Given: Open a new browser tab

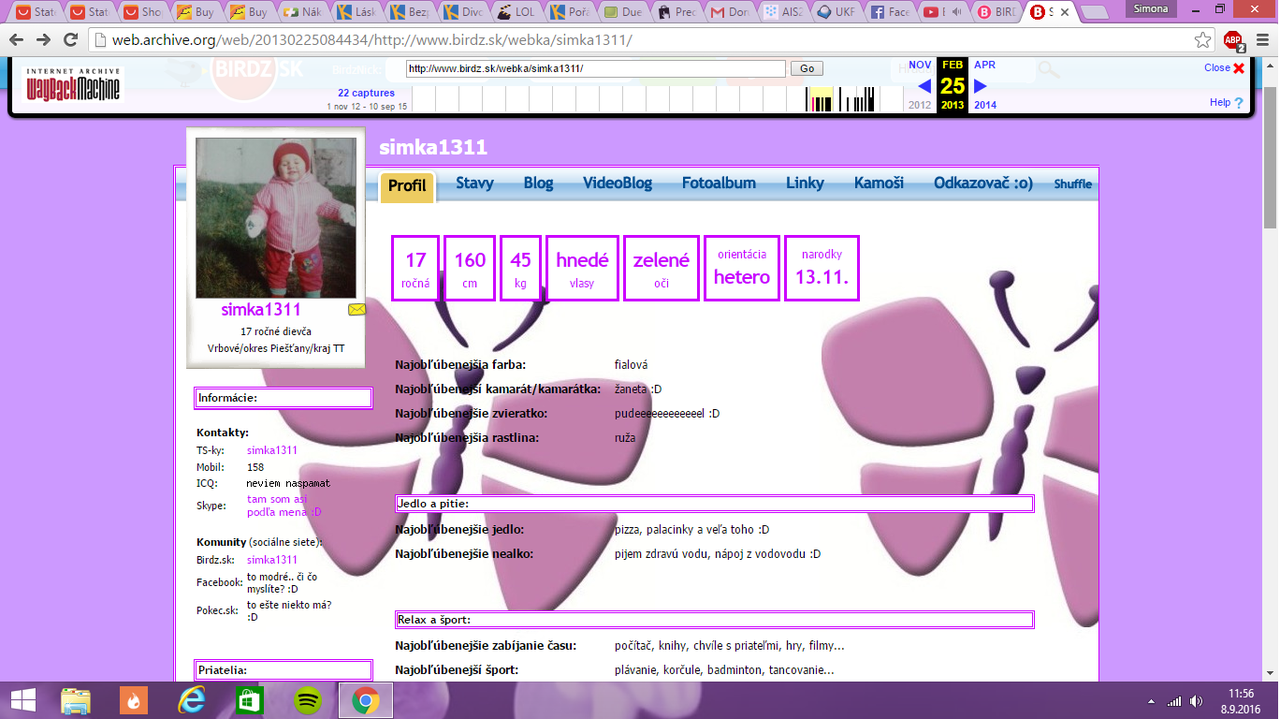Looking at the screenshot, I should point(1093,13).
